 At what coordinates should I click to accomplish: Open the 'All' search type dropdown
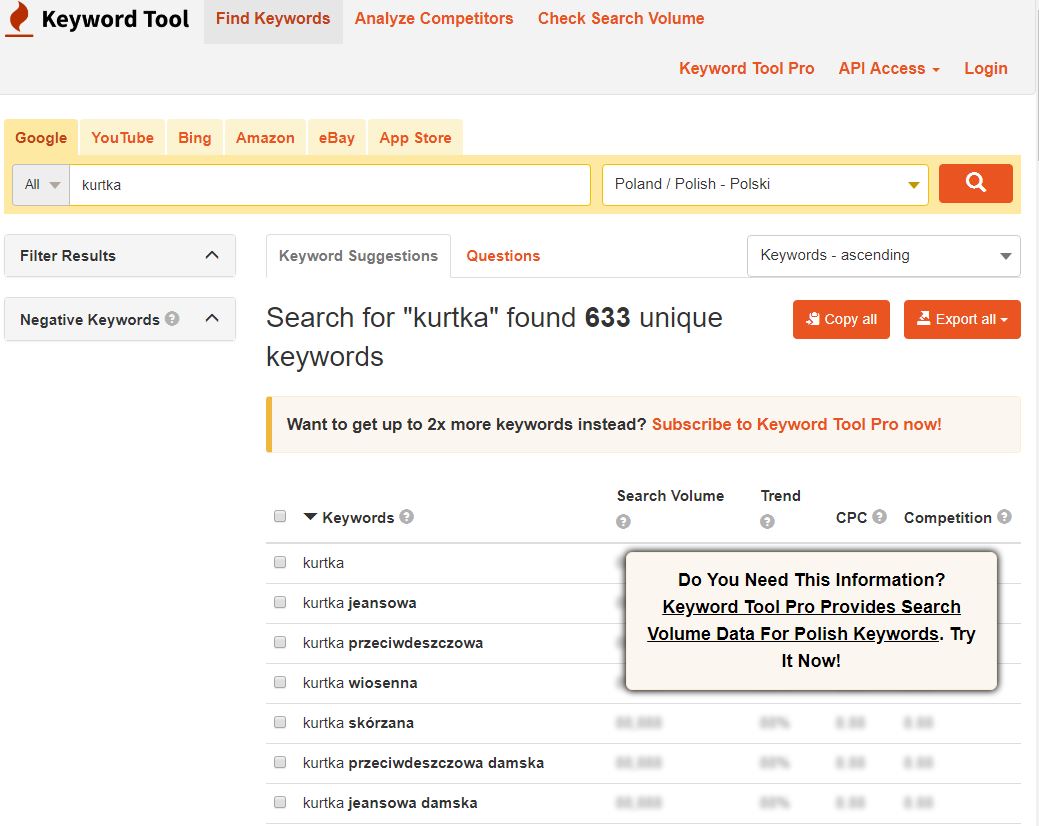click(41, 184)
